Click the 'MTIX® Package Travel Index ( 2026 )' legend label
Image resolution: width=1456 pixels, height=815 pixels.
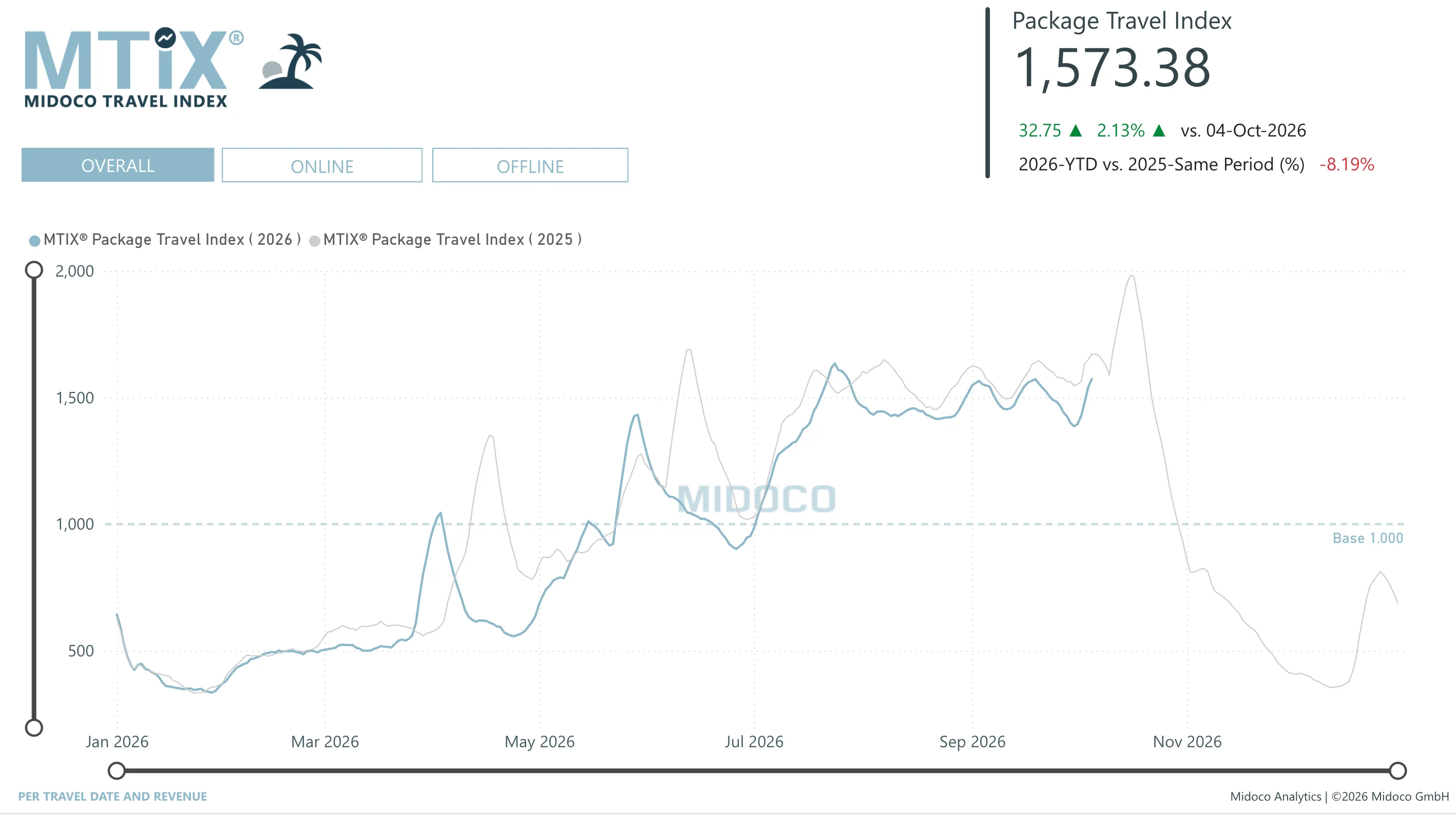pyautogui.click(x=172, y=240)
